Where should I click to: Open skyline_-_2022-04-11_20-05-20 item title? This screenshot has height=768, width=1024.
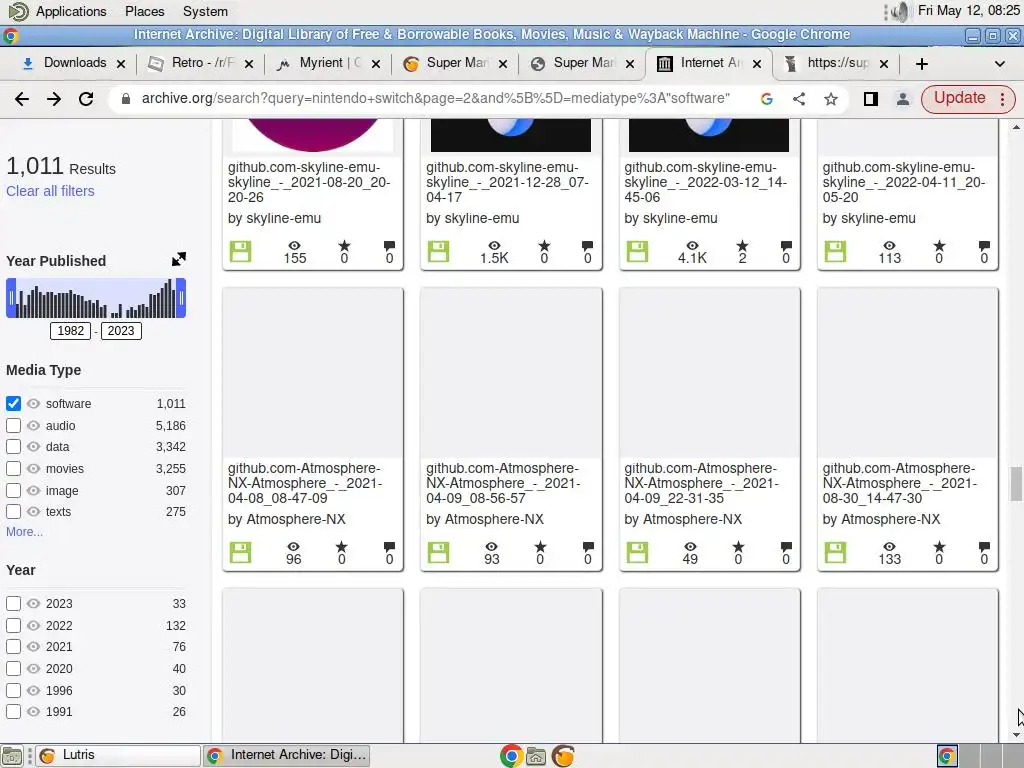[904, 182]
